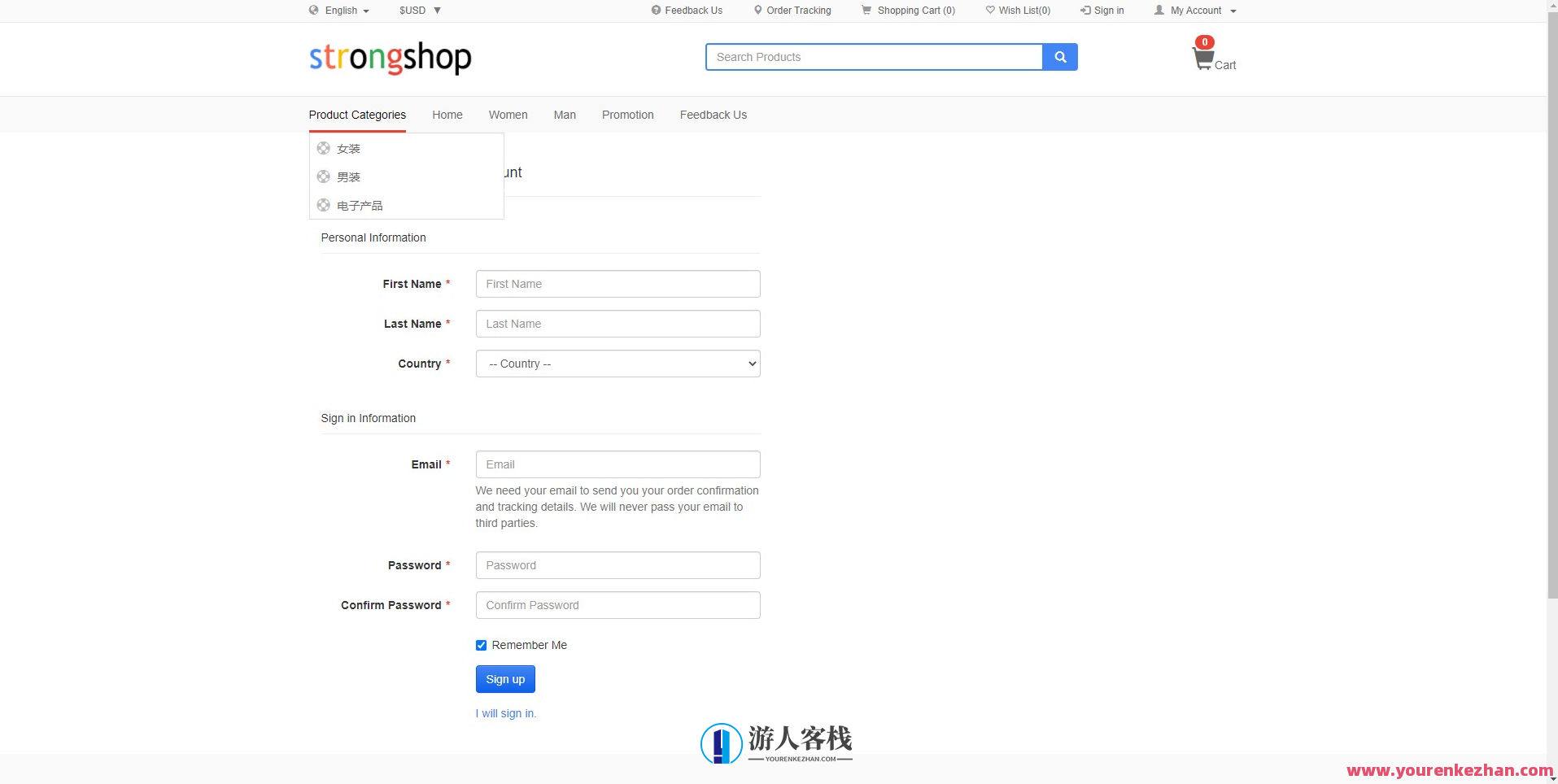Click the globe icon next to English
Viewport: 1558px width, 784px height.
(315, 11)
